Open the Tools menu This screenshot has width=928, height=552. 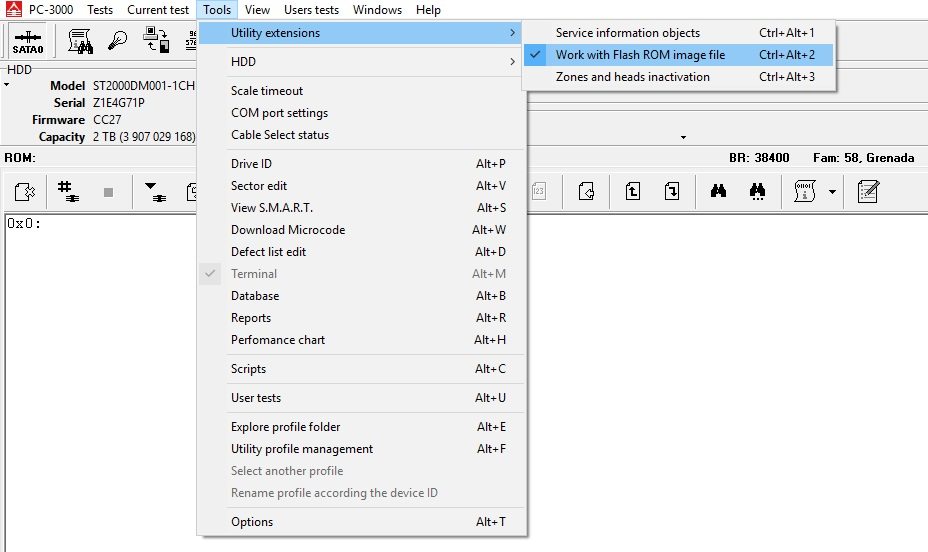point(217,10)
